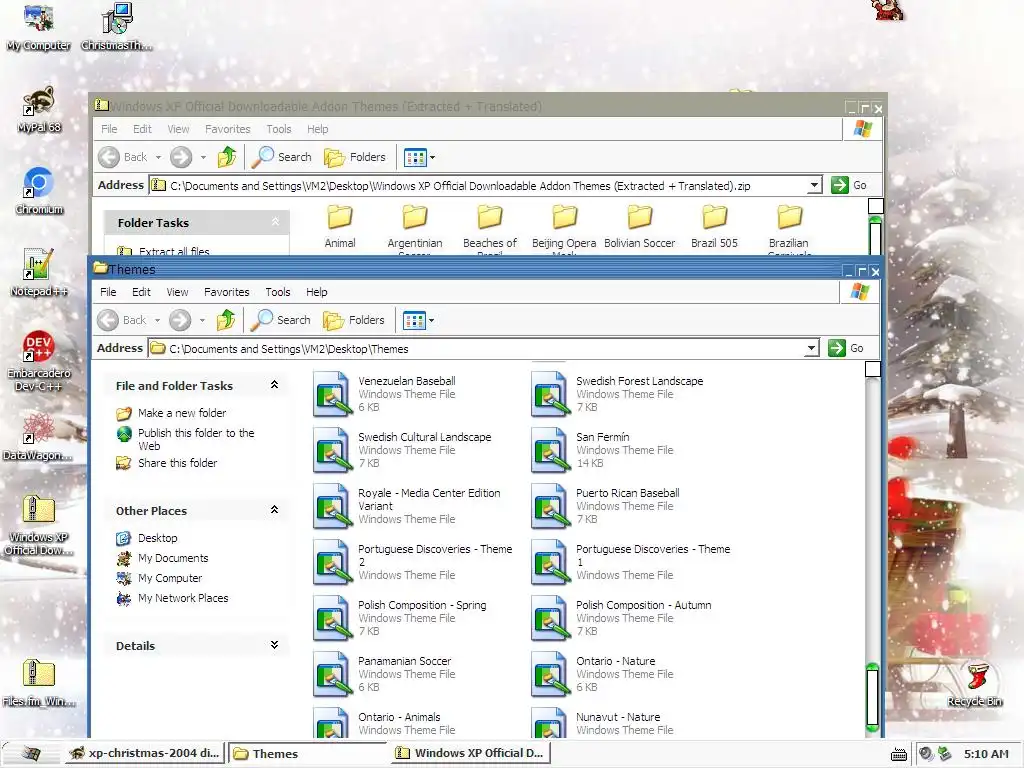Image resolution: width=1024 pixels, height=768 pixels.
Task: Open DataWagon desktop shortcut
Action: pos(38,436)
